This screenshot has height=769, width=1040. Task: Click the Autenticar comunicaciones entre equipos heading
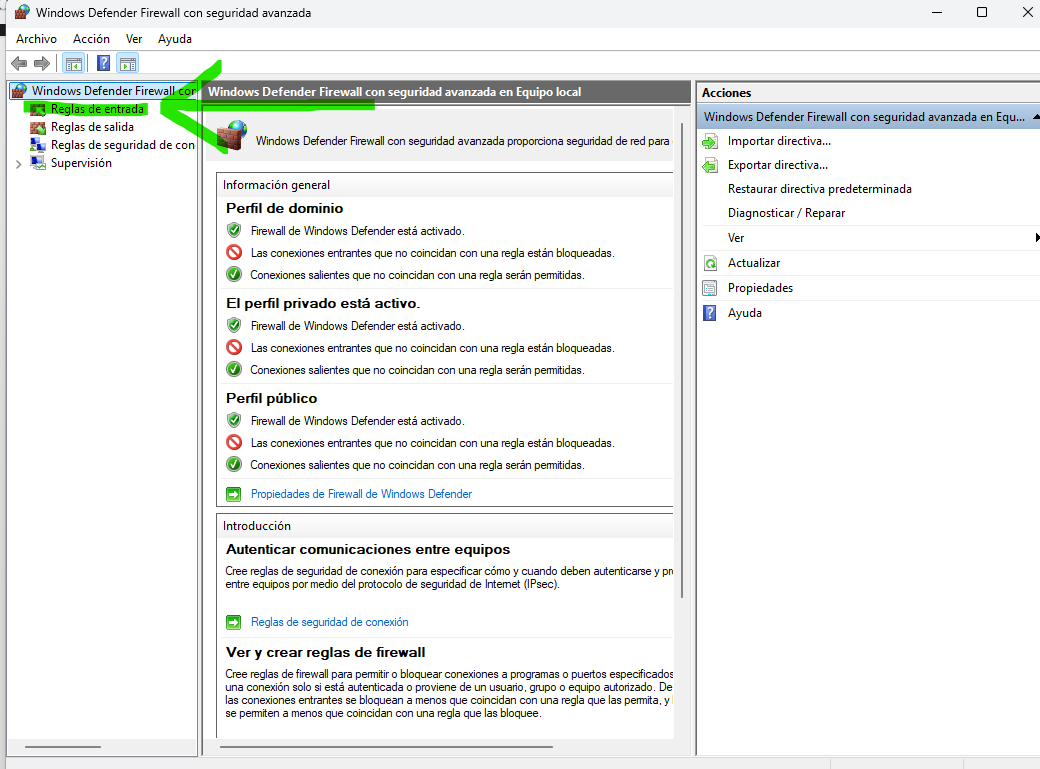tap(368, 549)
